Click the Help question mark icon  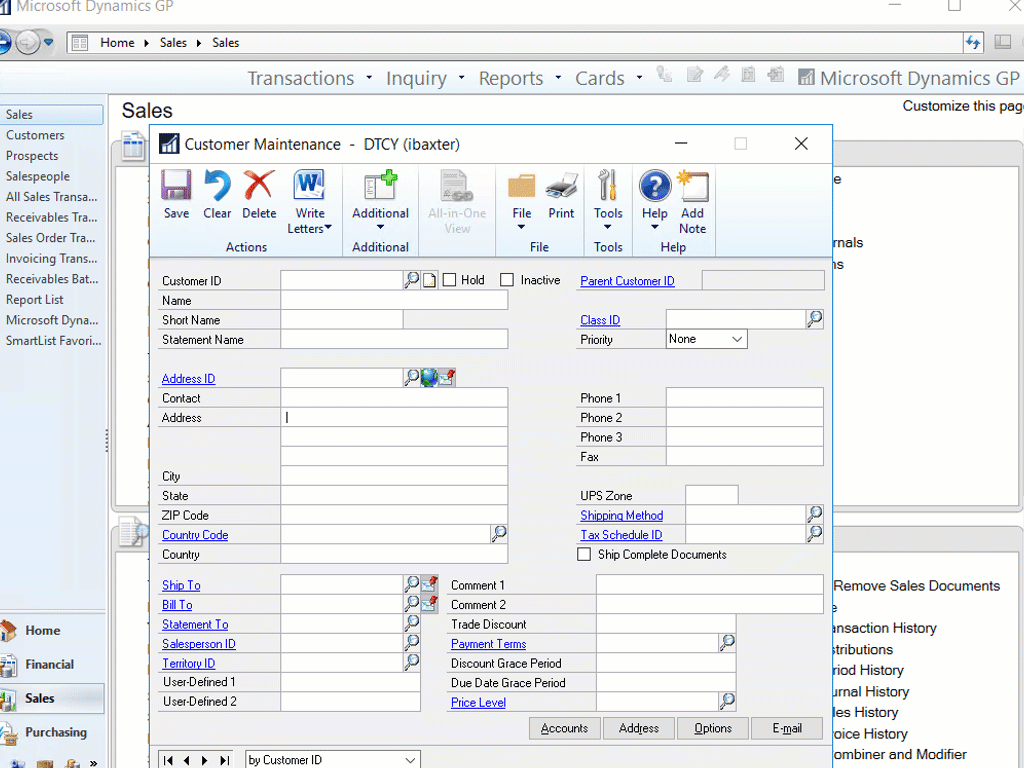coord(654,185)
